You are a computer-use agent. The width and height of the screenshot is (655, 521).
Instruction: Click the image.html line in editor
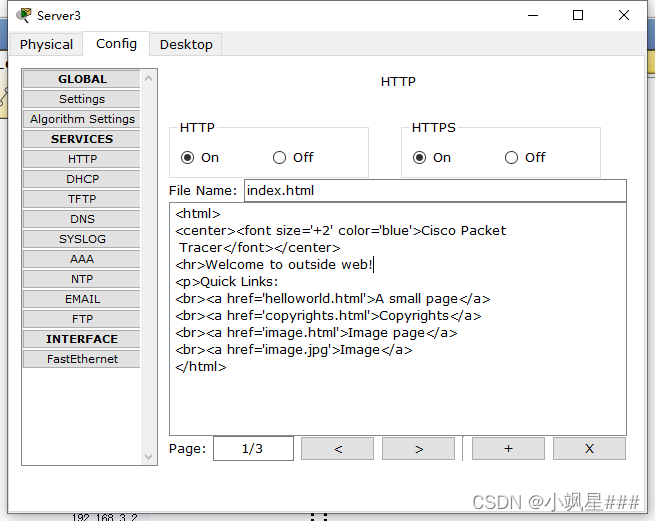click(x=316, y=333)
